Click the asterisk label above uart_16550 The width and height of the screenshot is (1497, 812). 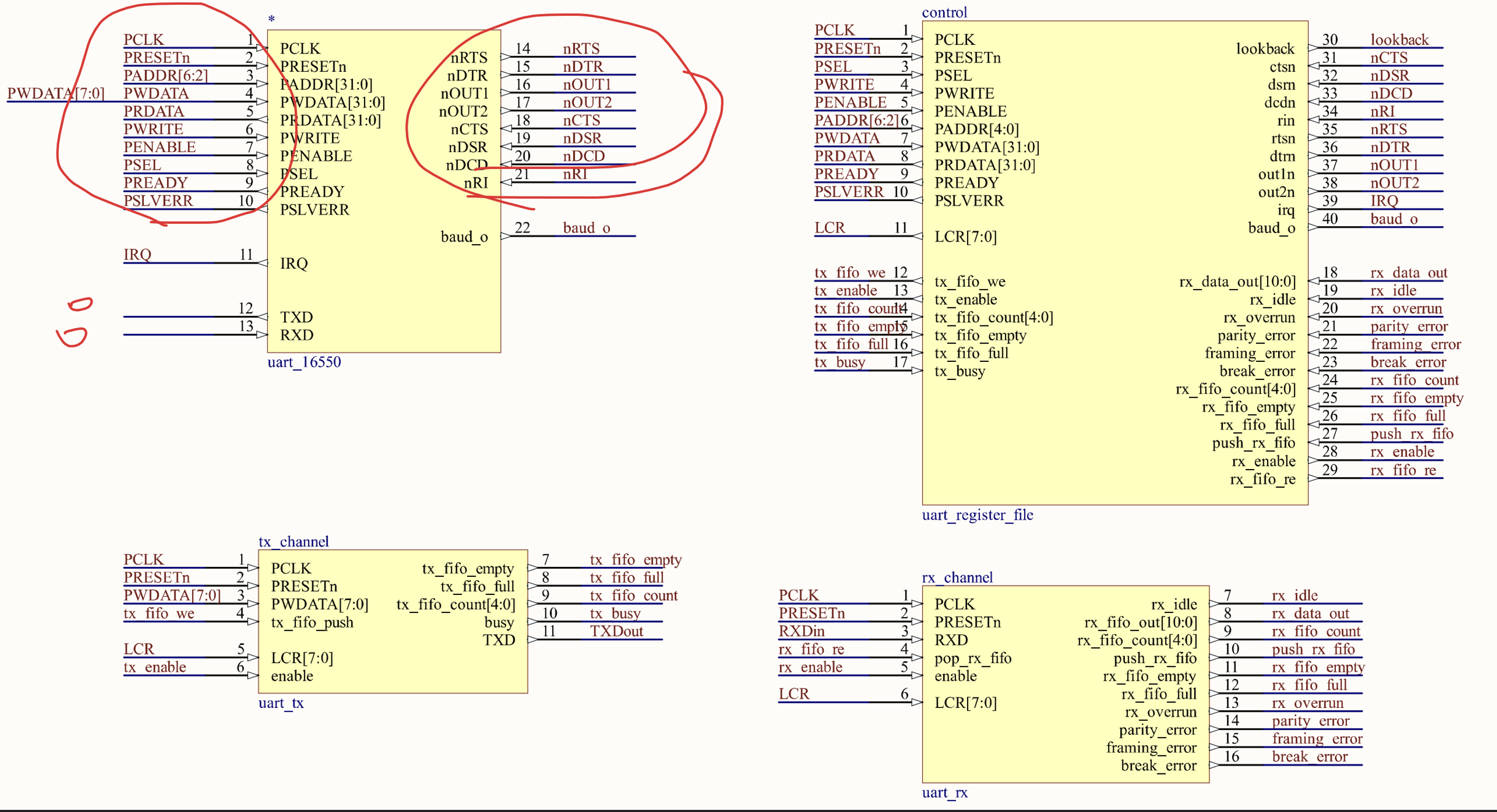272,19
